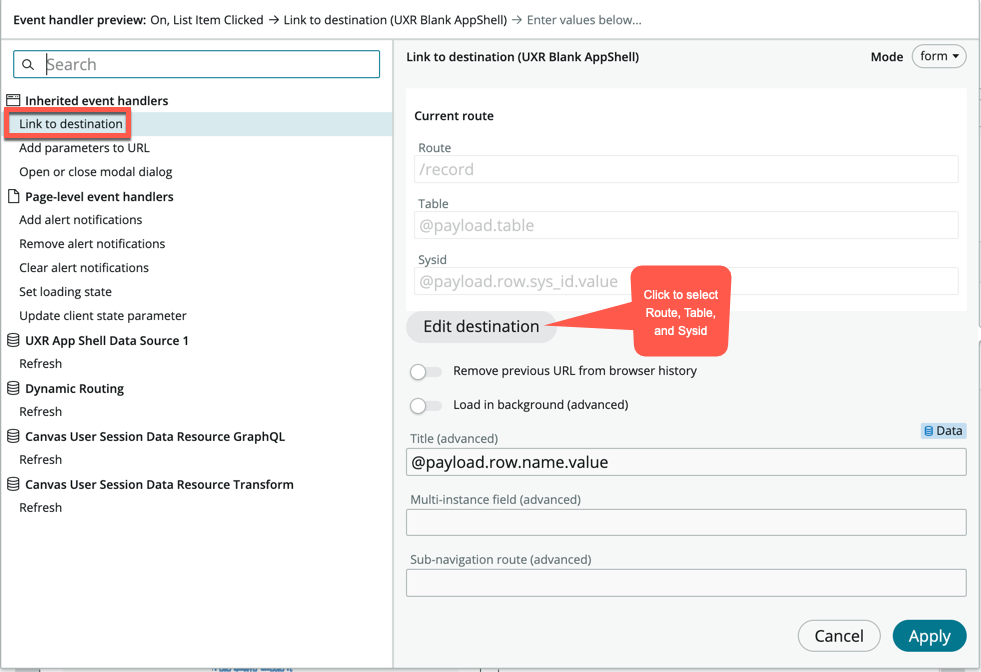Click the Dynamic Routing data source icon

click(x=12, y=388)
